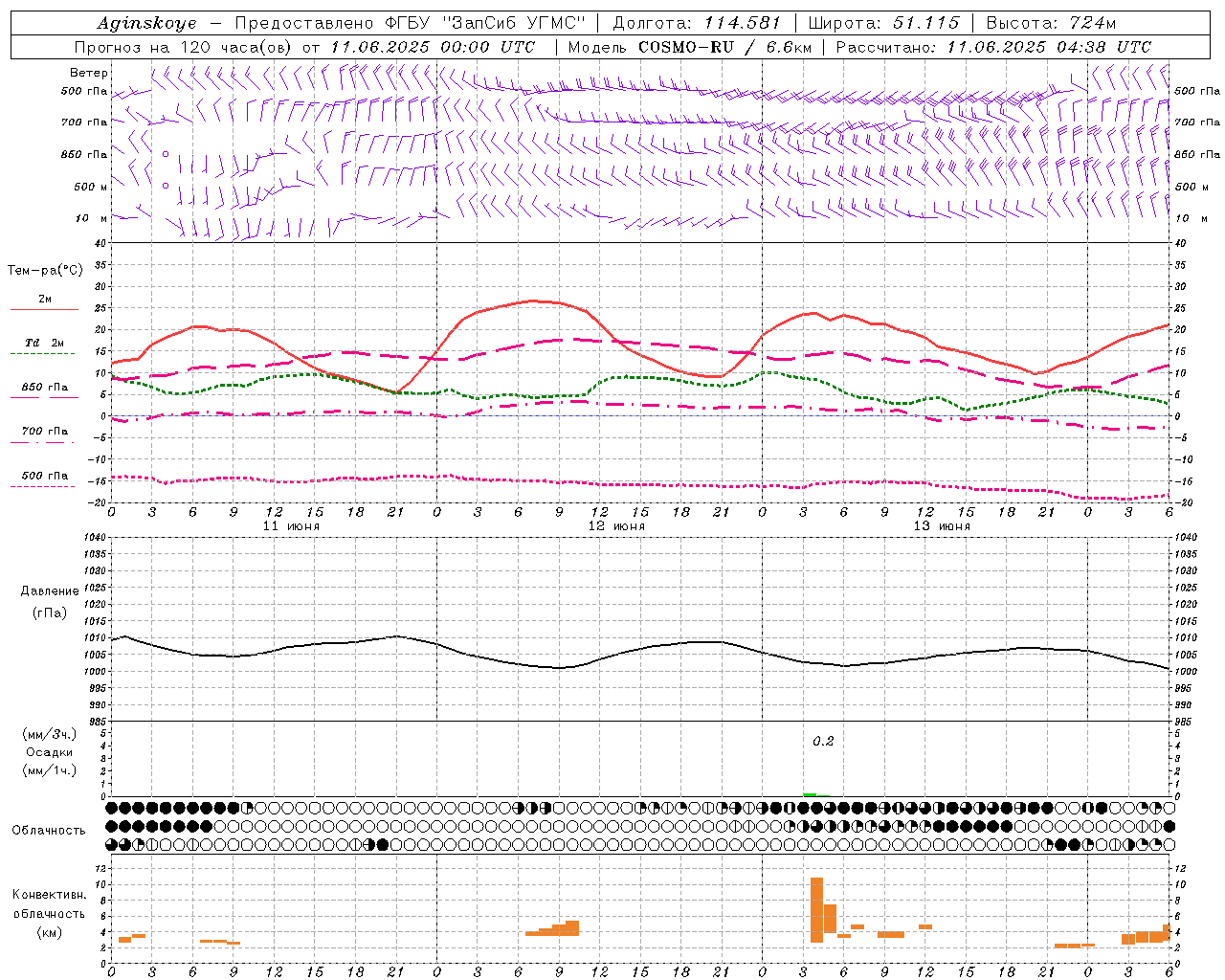Click the Широта: 51.115 latitude value
Viewport: 1225px width, 980px height.
click(x=883, y=23)
